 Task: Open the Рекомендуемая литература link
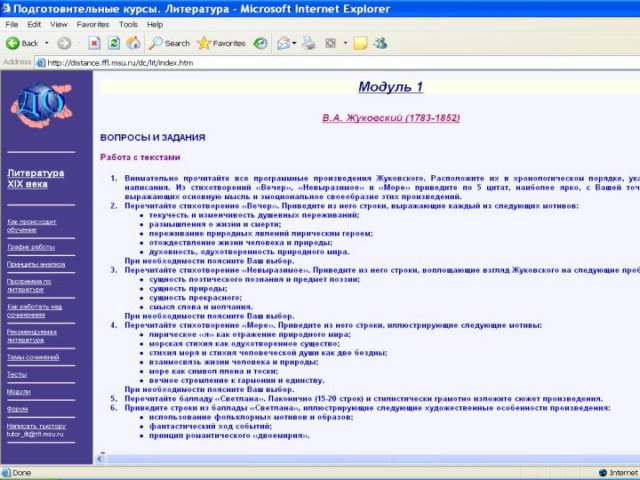pyautogui.click(x=32, y=336)
